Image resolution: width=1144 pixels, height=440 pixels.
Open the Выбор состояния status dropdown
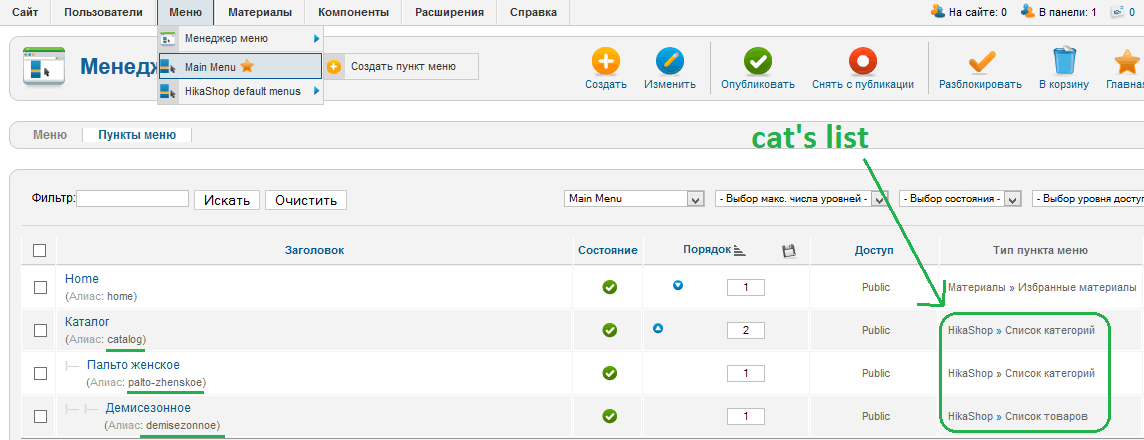coord(1012,199)
